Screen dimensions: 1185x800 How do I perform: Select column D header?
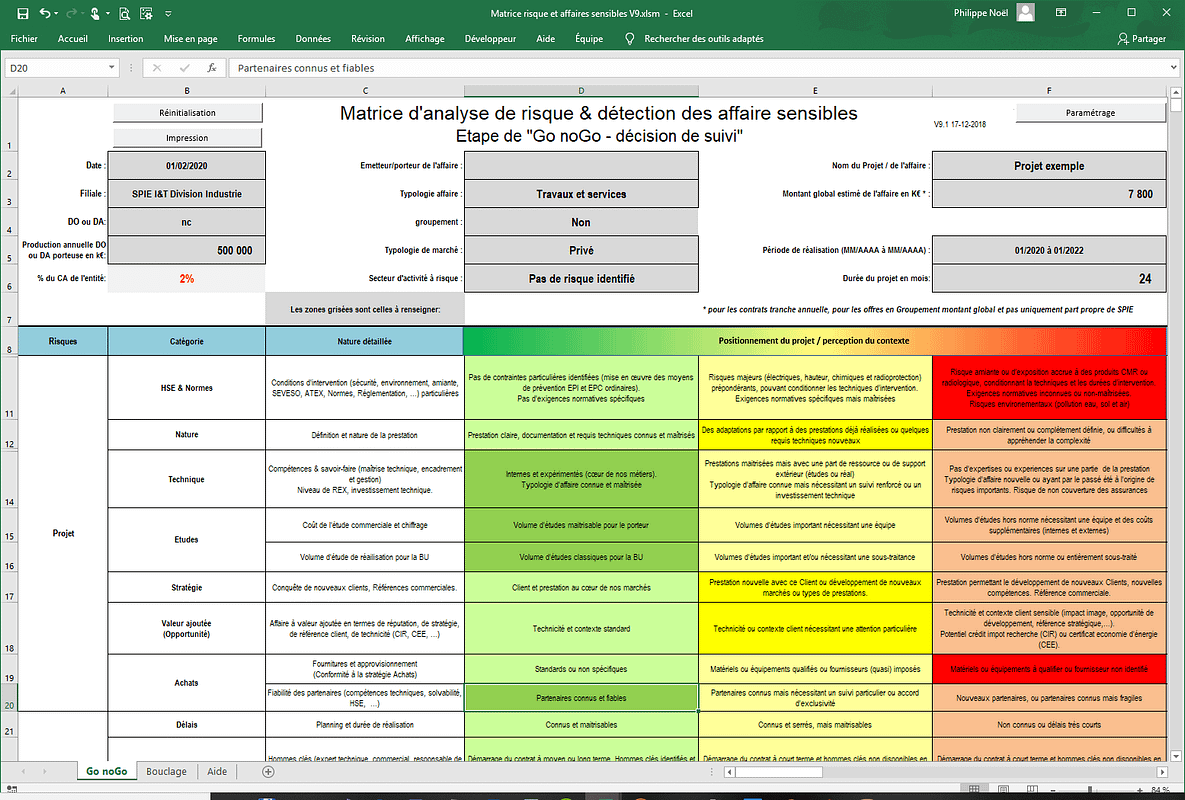[x=581, y=91]
